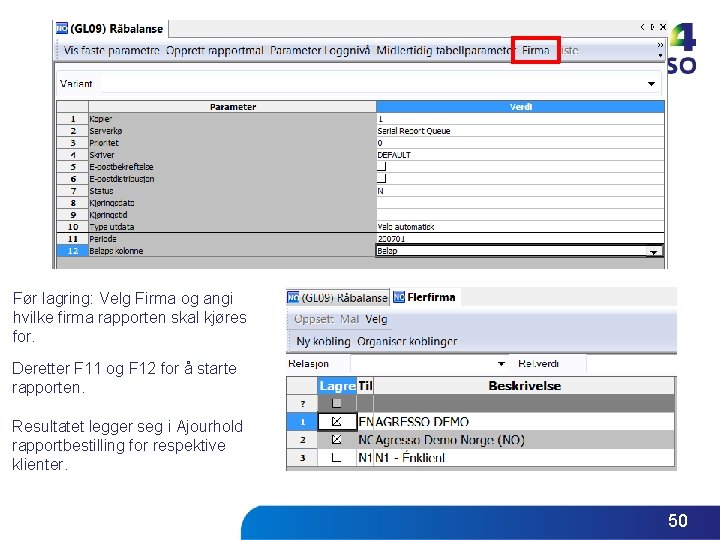The height and width of the screenshot is (540, 720).
Task: Click the Kopier value cell
Action: click(x=520, y=119)
